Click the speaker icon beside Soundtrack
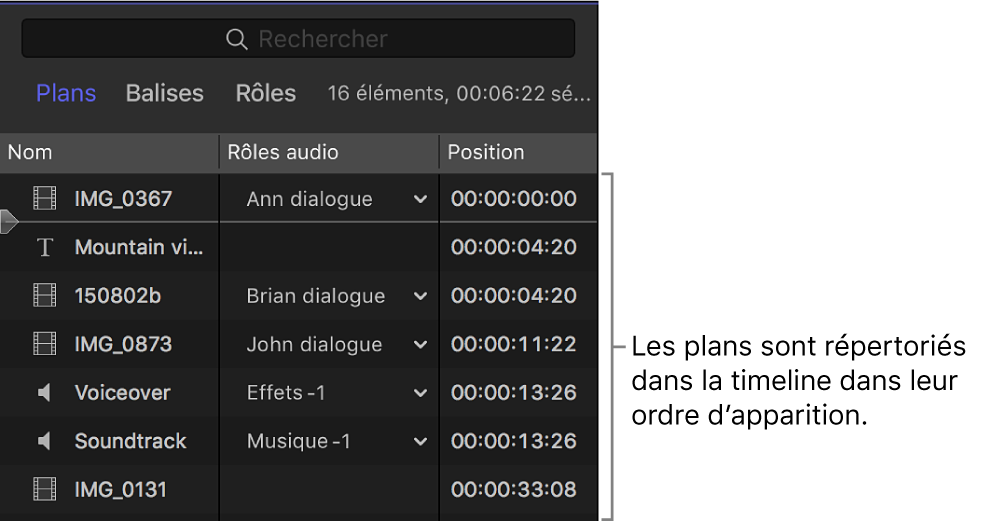The height and width of the screenshot is (521, 1003). [44, 441]
